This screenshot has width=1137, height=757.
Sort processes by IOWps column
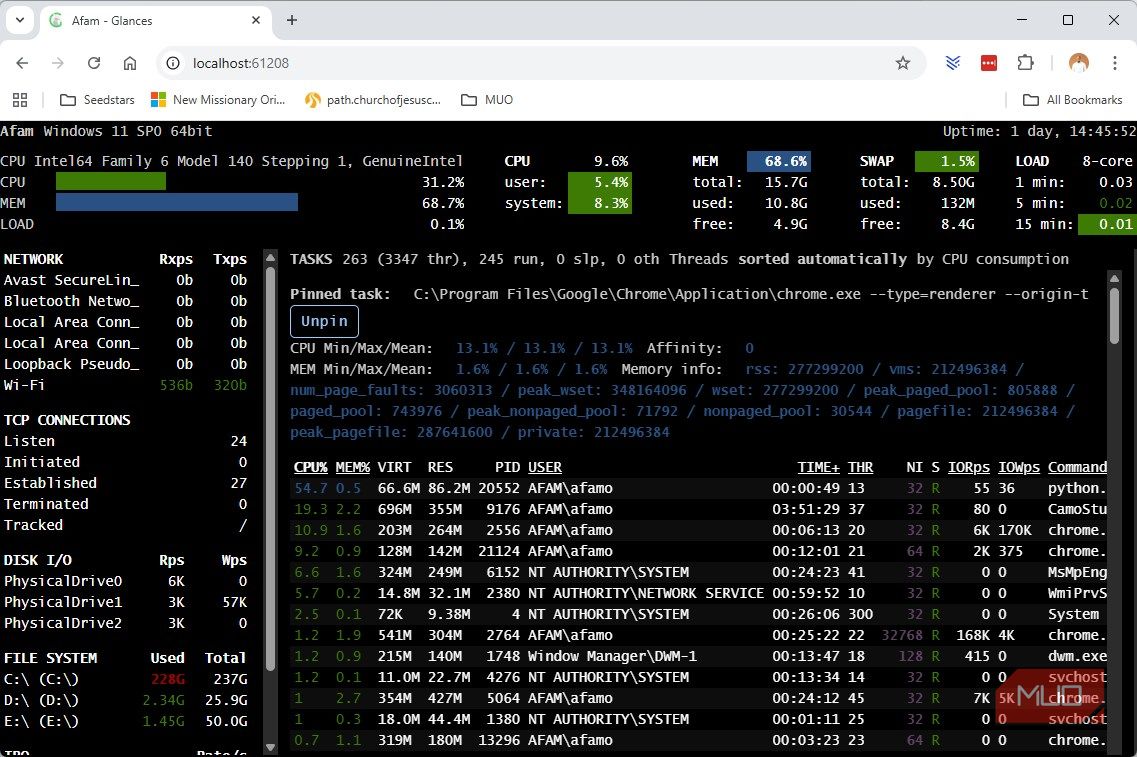[1019, 468]
